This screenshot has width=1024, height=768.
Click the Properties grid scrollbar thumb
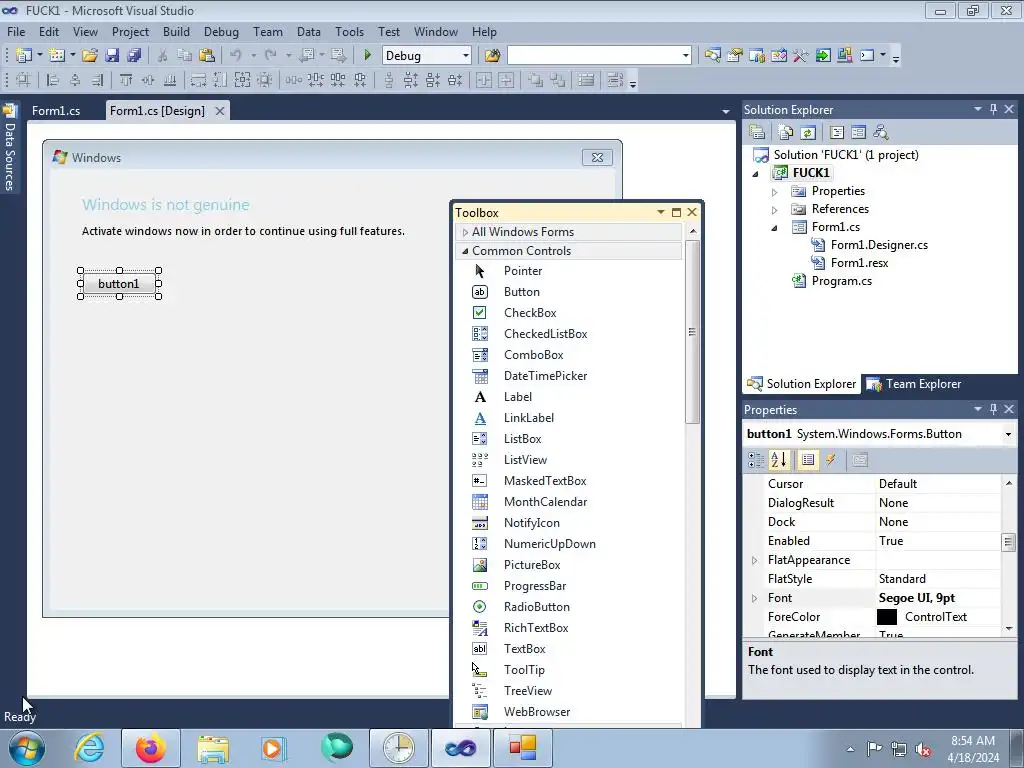[1008, 541]
